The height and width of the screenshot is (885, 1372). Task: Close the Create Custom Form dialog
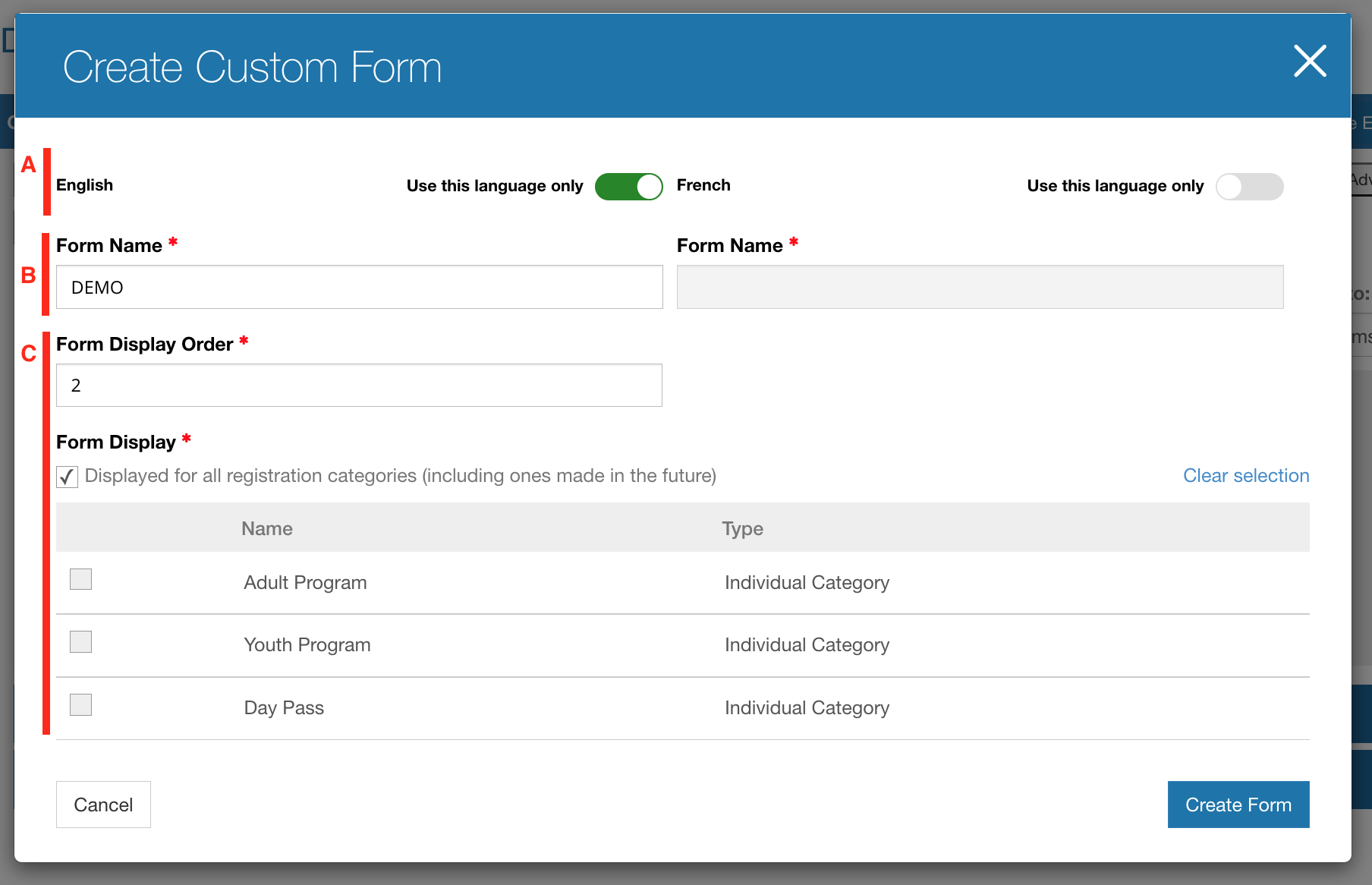[1310, 61]
